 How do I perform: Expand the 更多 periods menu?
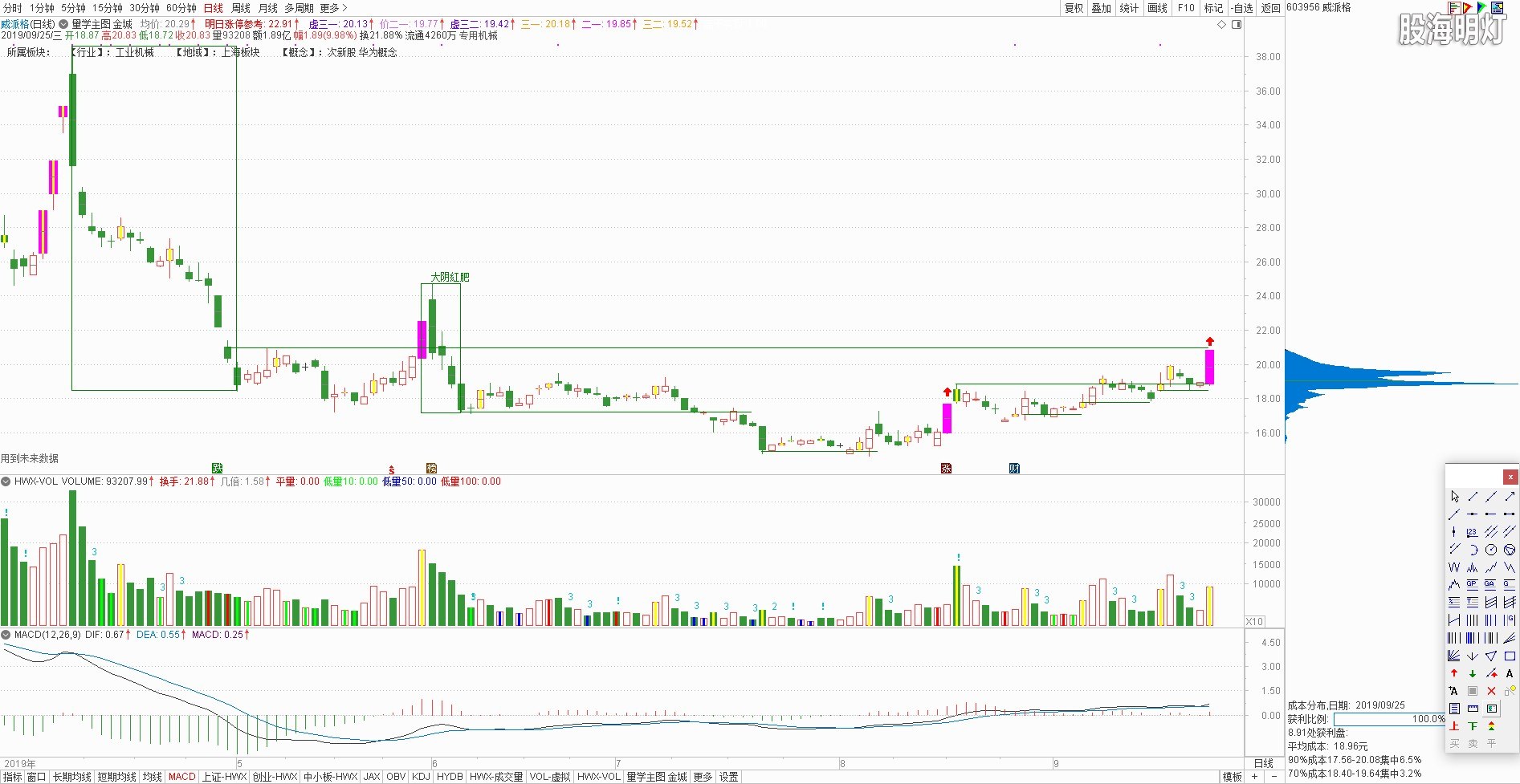333,8
